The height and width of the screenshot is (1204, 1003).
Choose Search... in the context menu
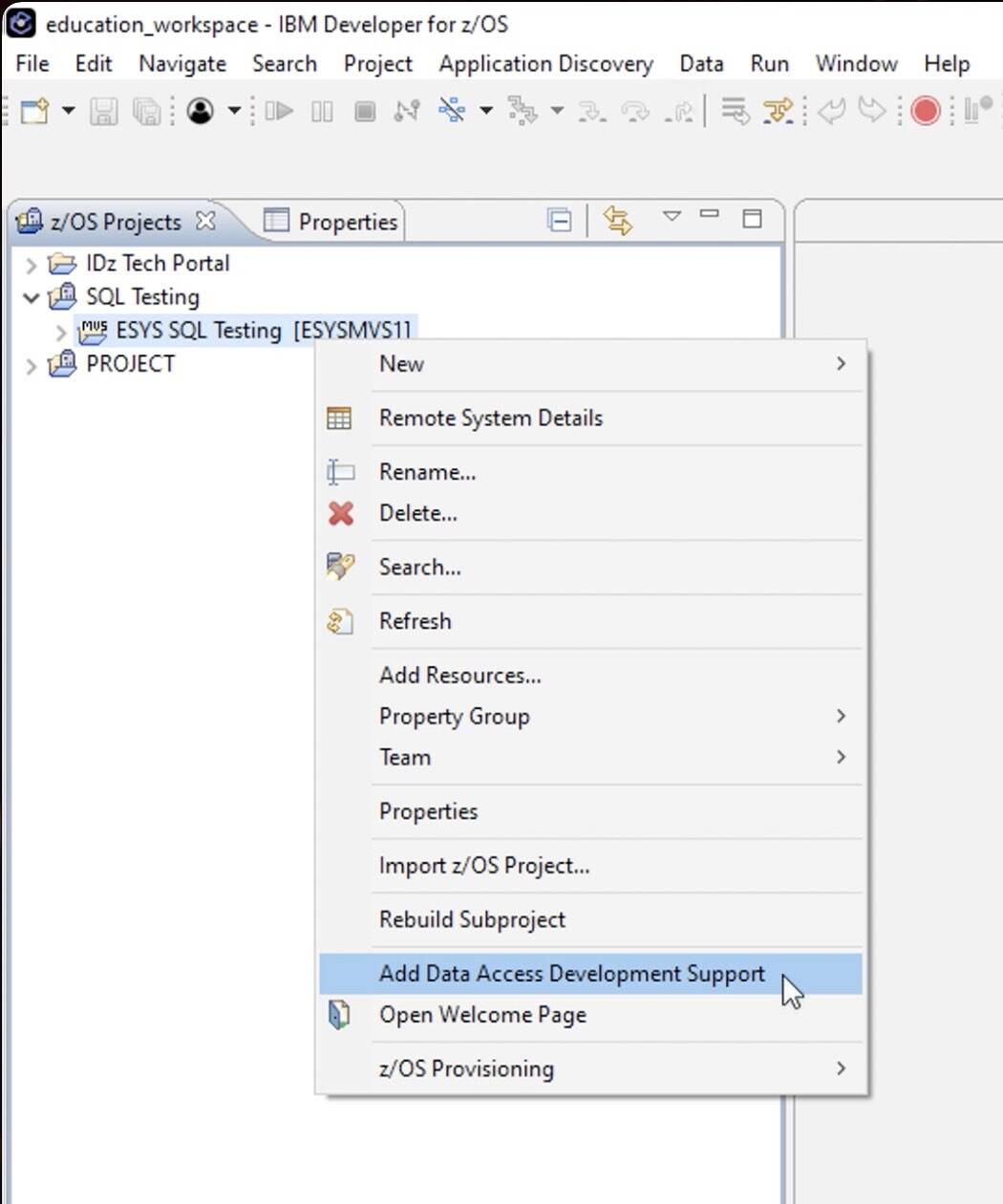(x=591, y=568)
